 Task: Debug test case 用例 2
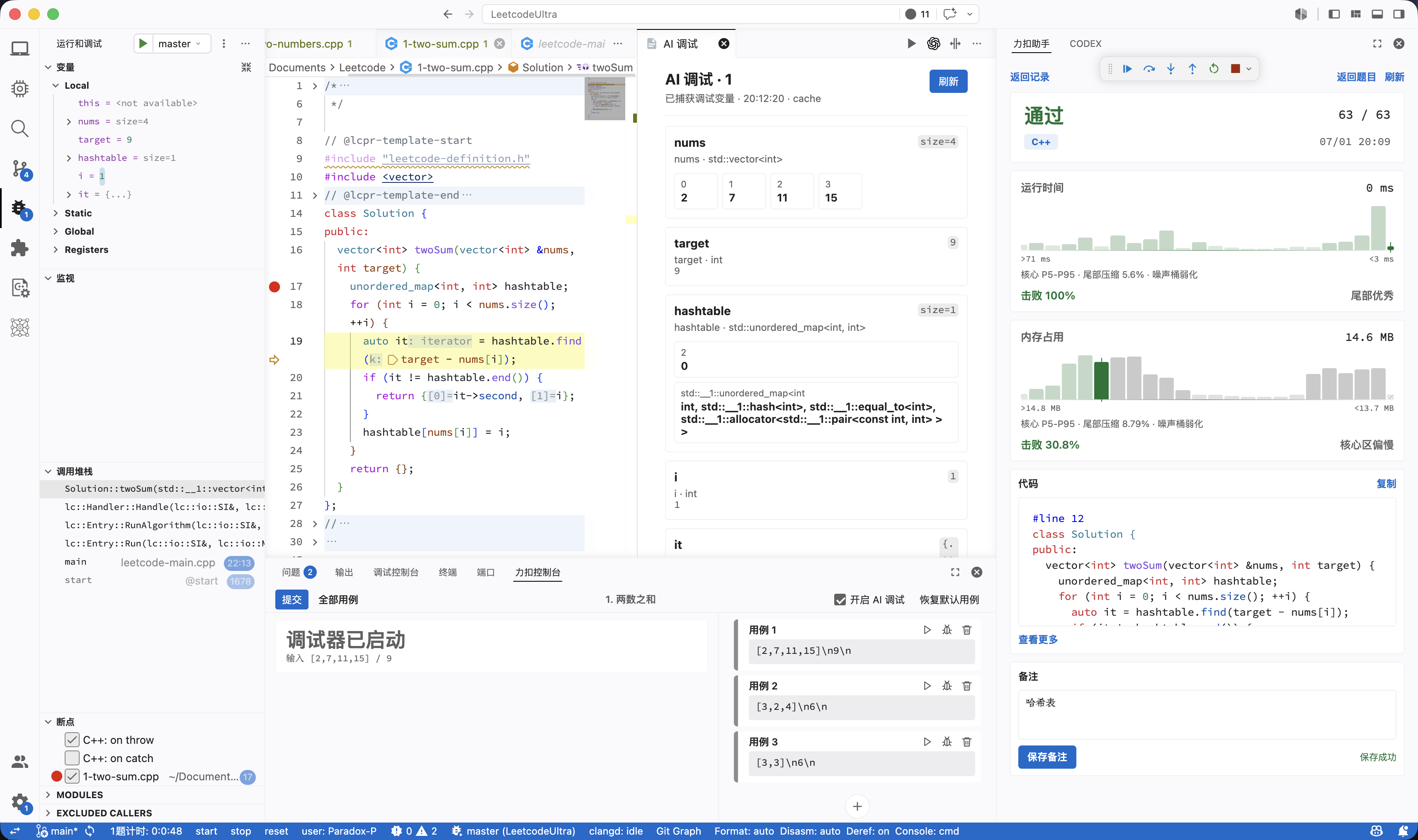point(947,686)
